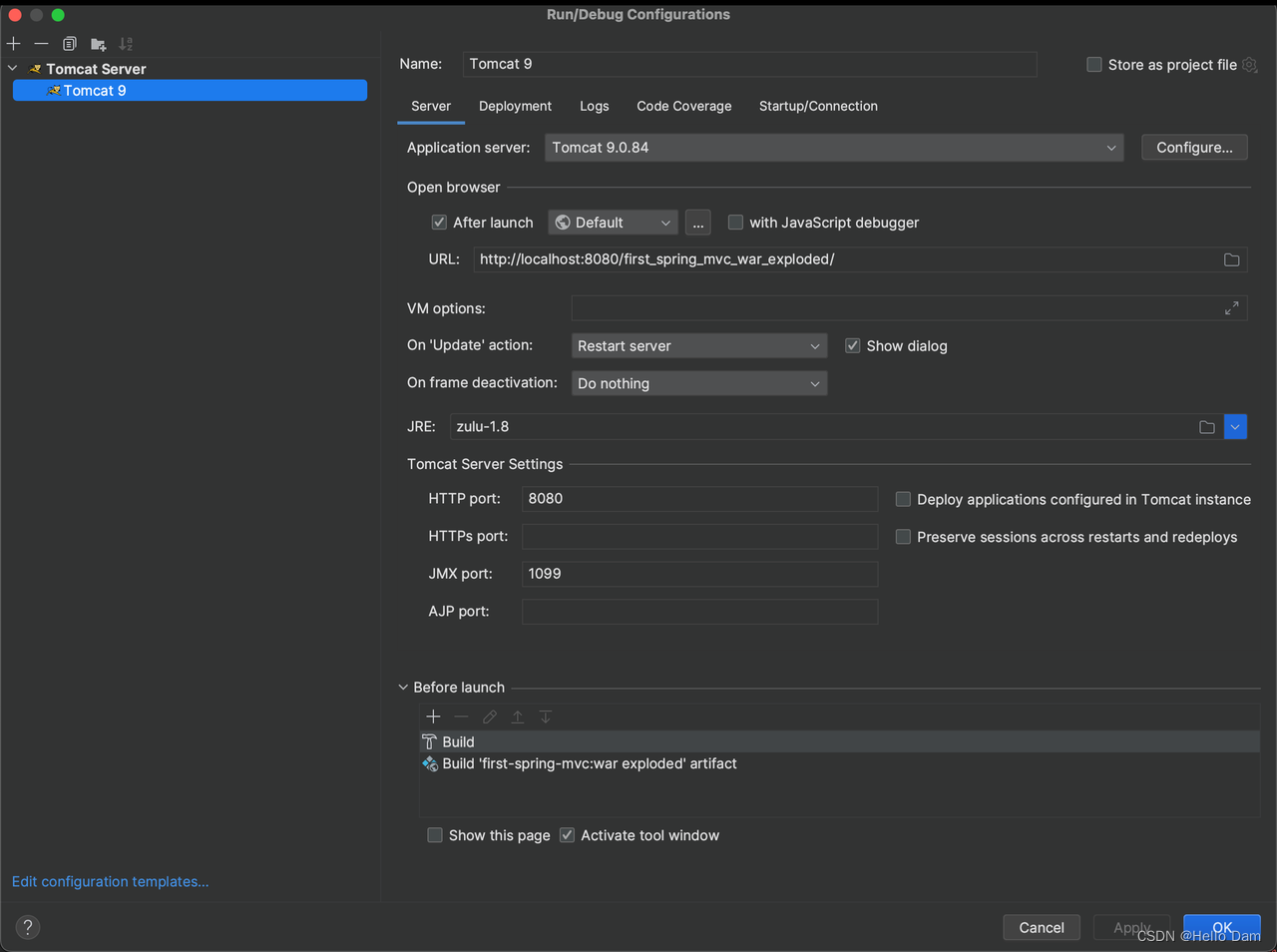Collapse the Before launch section
The image size is (1277, 952).
click(403, 688)
